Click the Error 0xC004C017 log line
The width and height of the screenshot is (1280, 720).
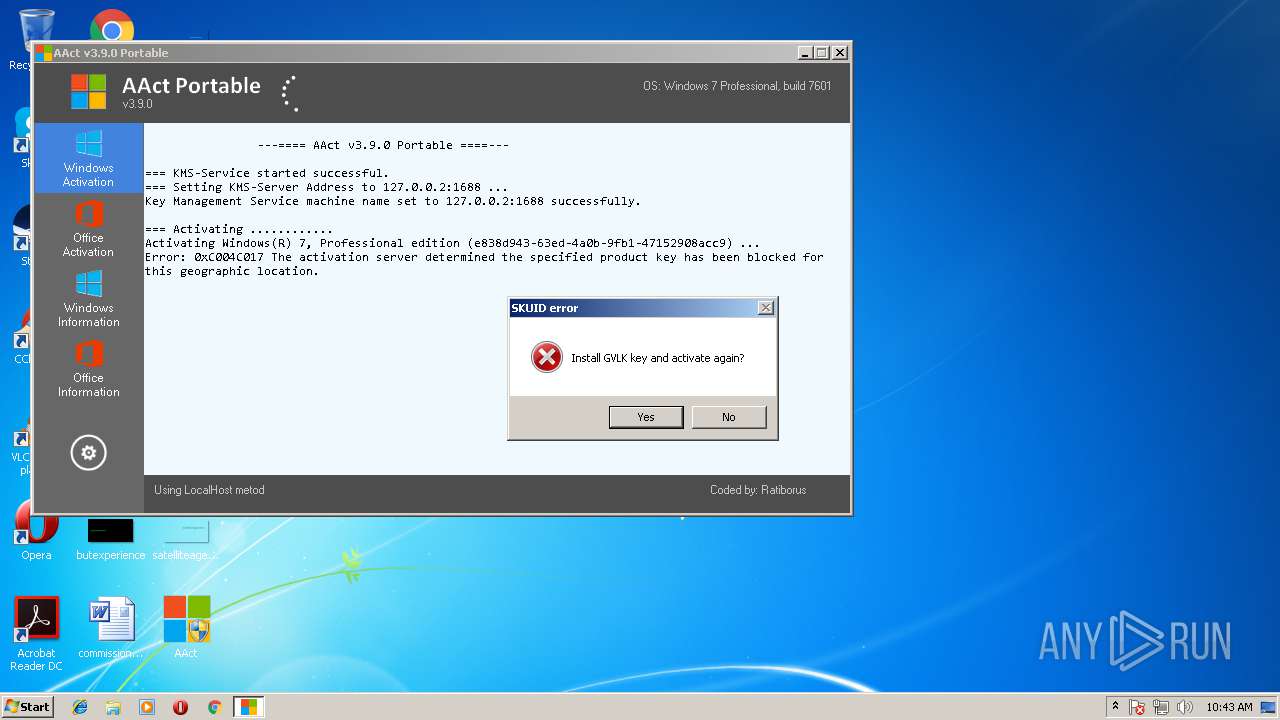[484, 264]
